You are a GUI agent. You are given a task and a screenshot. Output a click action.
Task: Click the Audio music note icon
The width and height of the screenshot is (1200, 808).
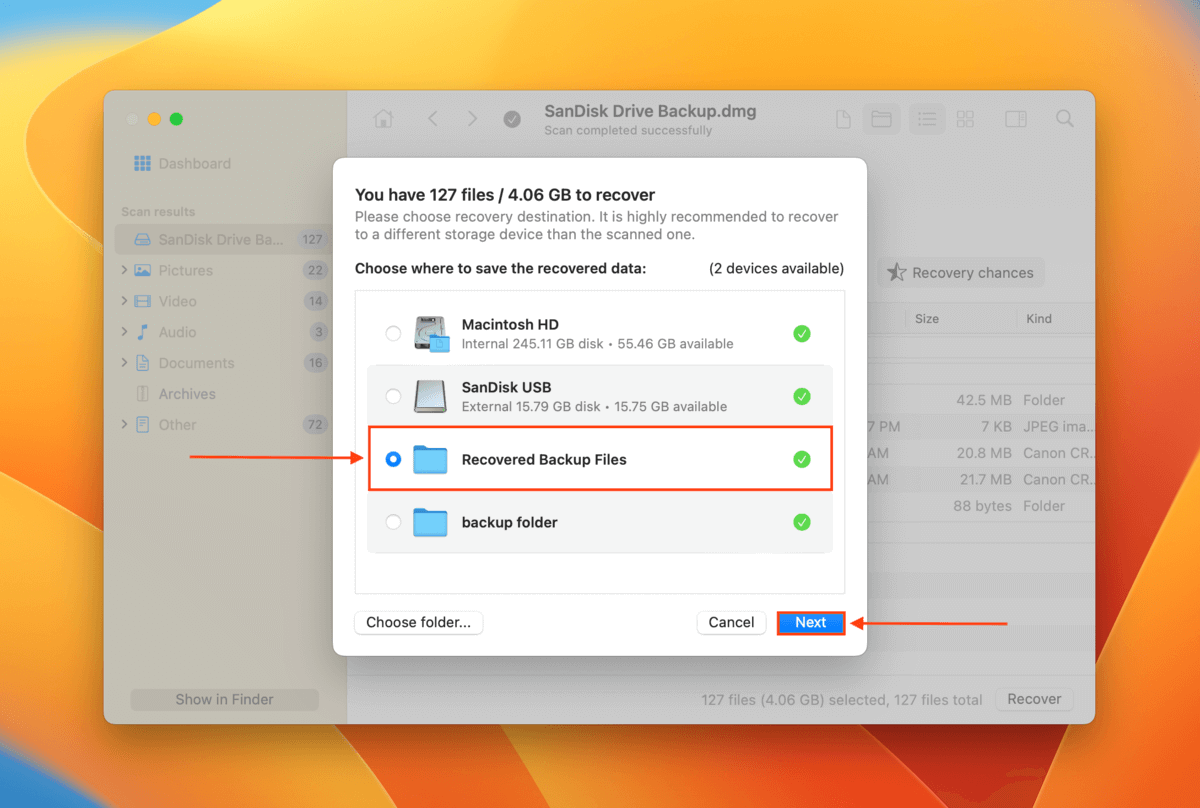point(142,332)
